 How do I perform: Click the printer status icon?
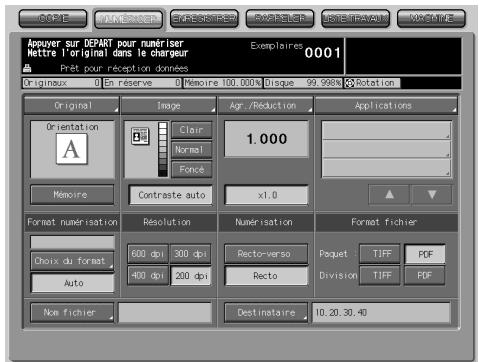(27, 68)
